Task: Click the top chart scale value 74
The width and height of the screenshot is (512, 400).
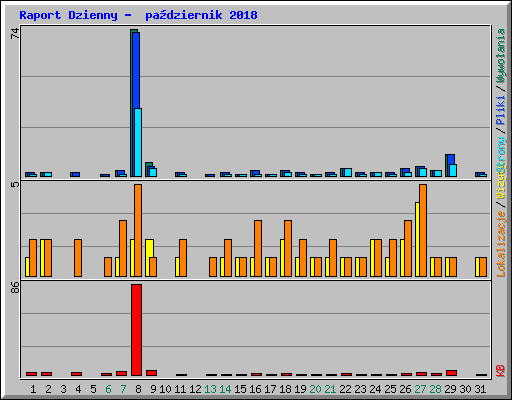Action: pyautogui.click(x=15, y=33)
